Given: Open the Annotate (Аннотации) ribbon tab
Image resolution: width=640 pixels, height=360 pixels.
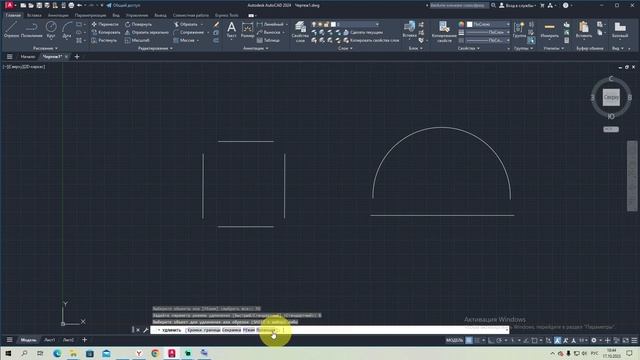Looking at the screenshot, I should [58, 15].
